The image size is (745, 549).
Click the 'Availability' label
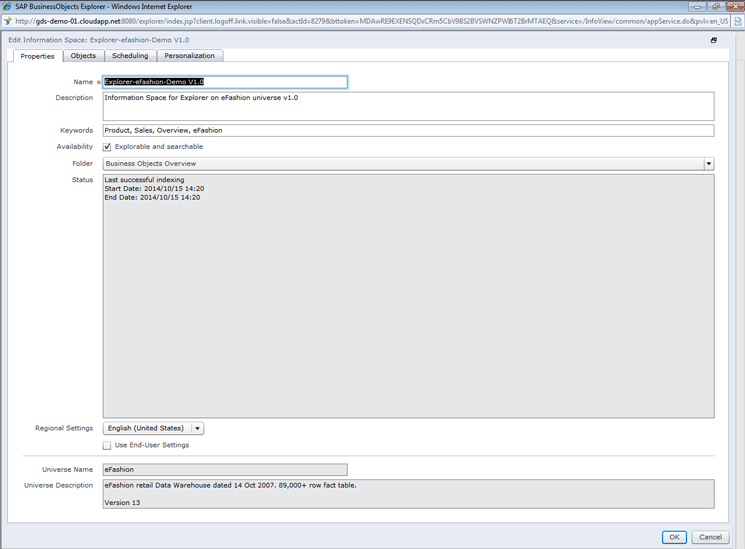75,147
